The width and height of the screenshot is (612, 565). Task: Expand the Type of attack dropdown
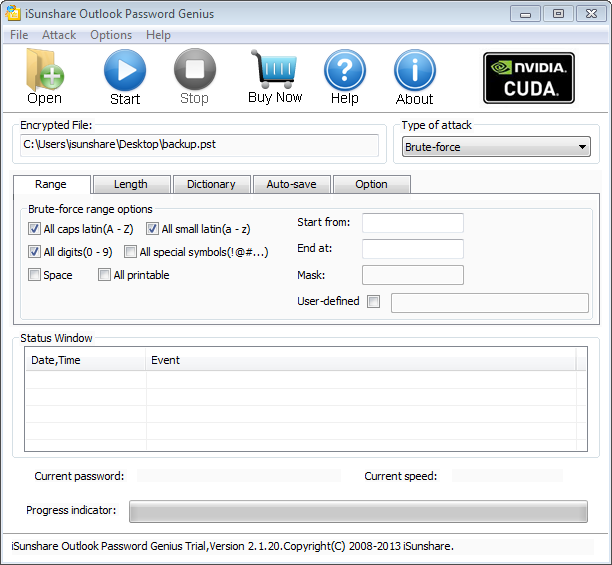(496, 147)
